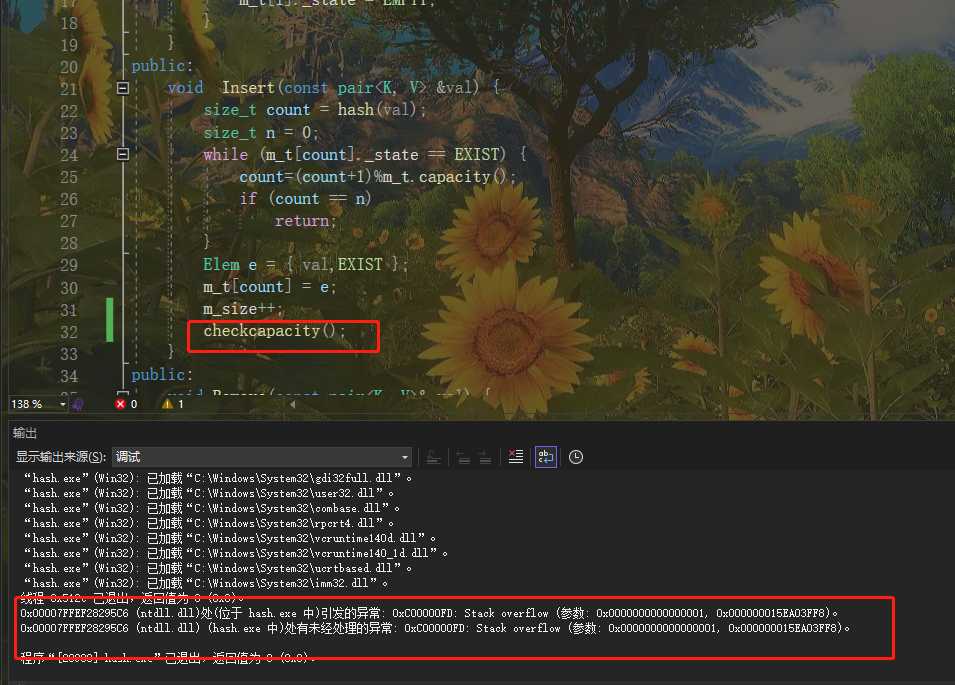Click 'm_size++;' on line 31
The image size is (955, 685).
click(x=243, y=309)
